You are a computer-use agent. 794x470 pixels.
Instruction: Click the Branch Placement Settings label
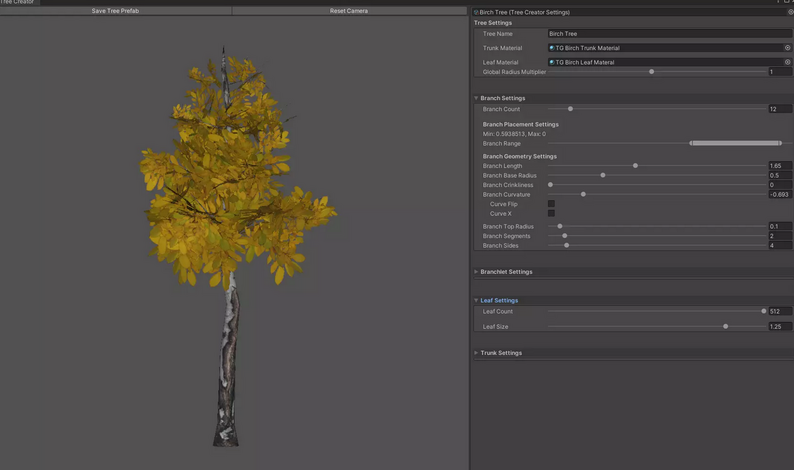tap(521, 125)
